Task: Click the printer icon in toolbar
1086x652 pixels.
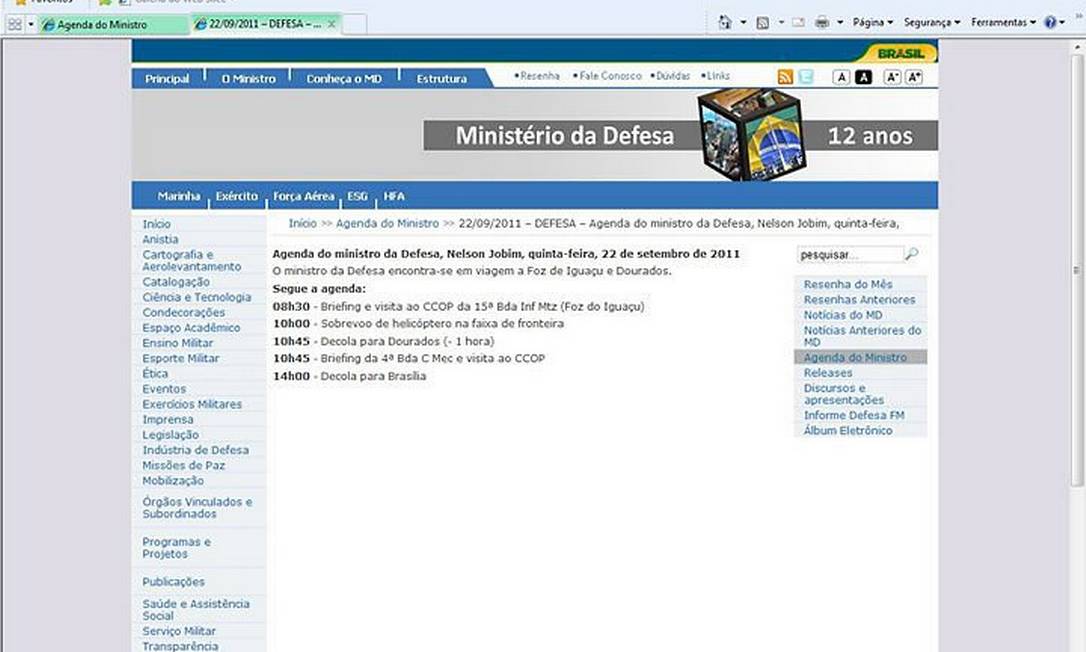Action: point(822,22)
